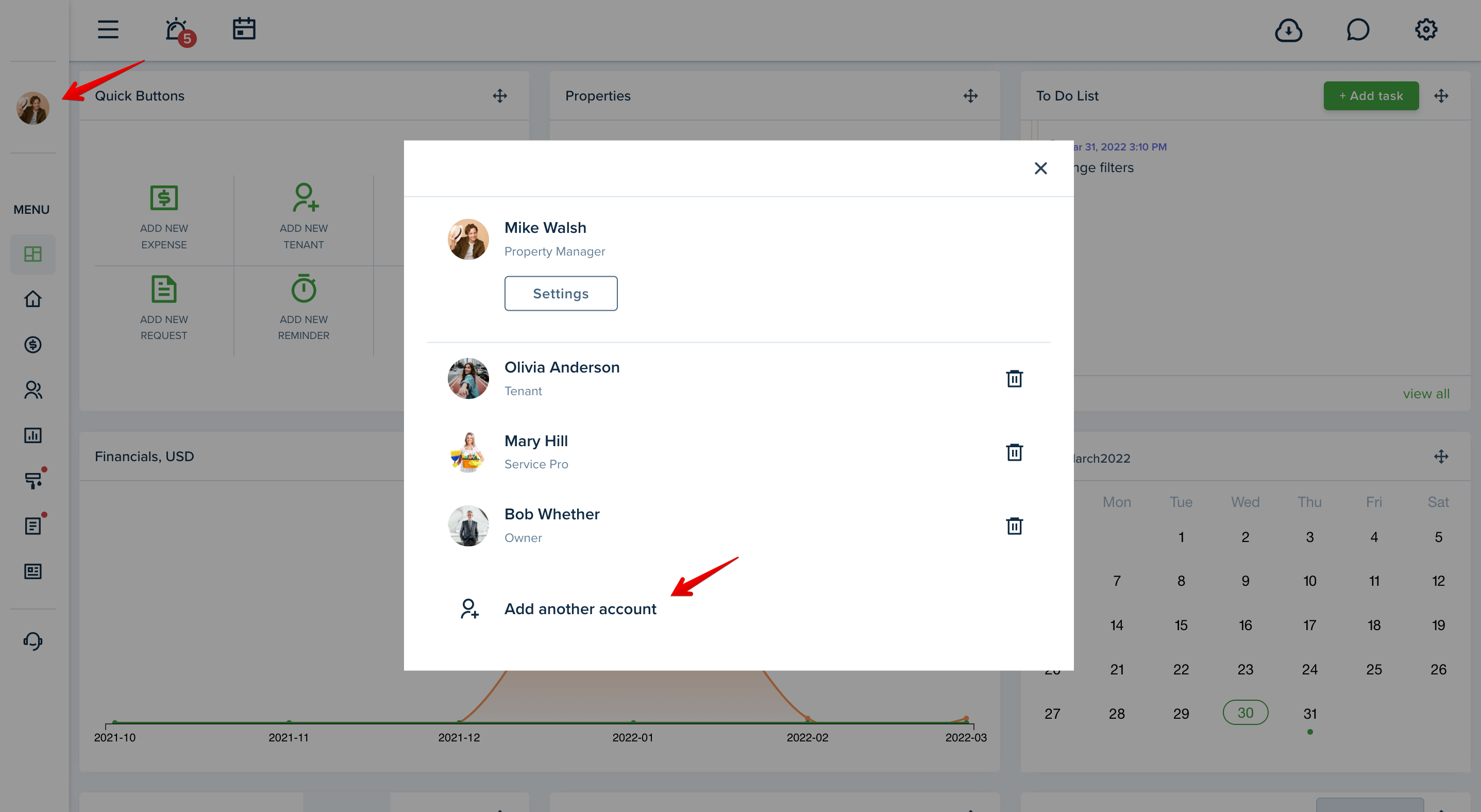This screenshot has height=812, width=1481.
Task: Open the properties house icon in sidebar
Action: 33,299
